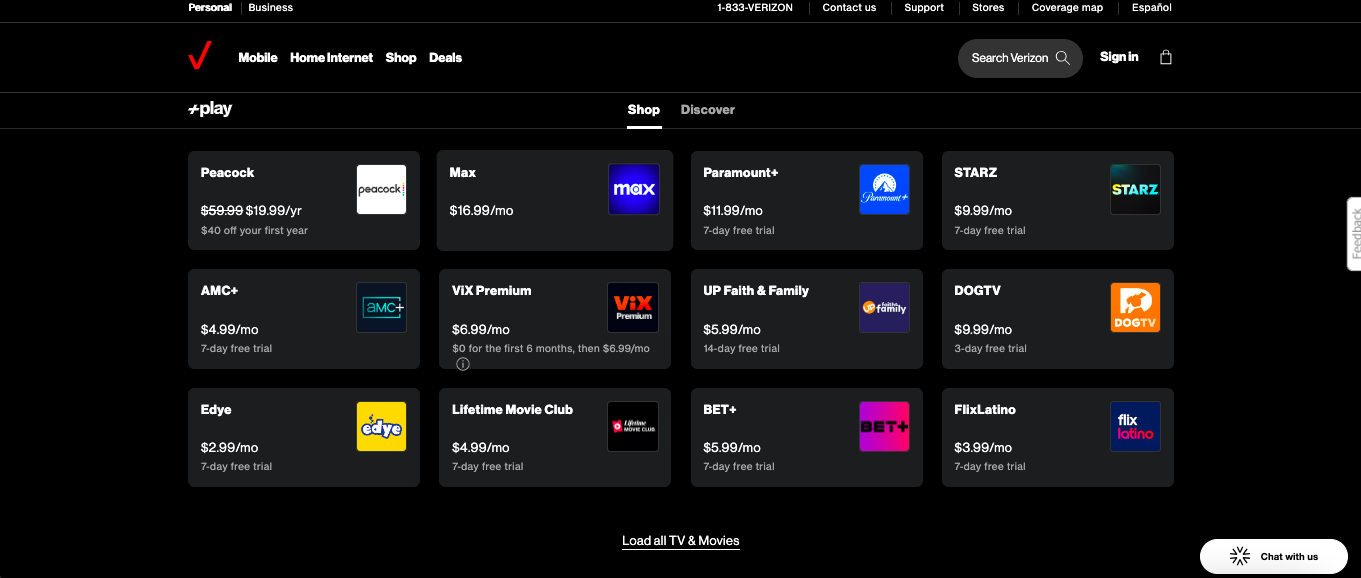Click the 14-day free trial text
The image size is (1361, 578).
[x=741, y=348]
